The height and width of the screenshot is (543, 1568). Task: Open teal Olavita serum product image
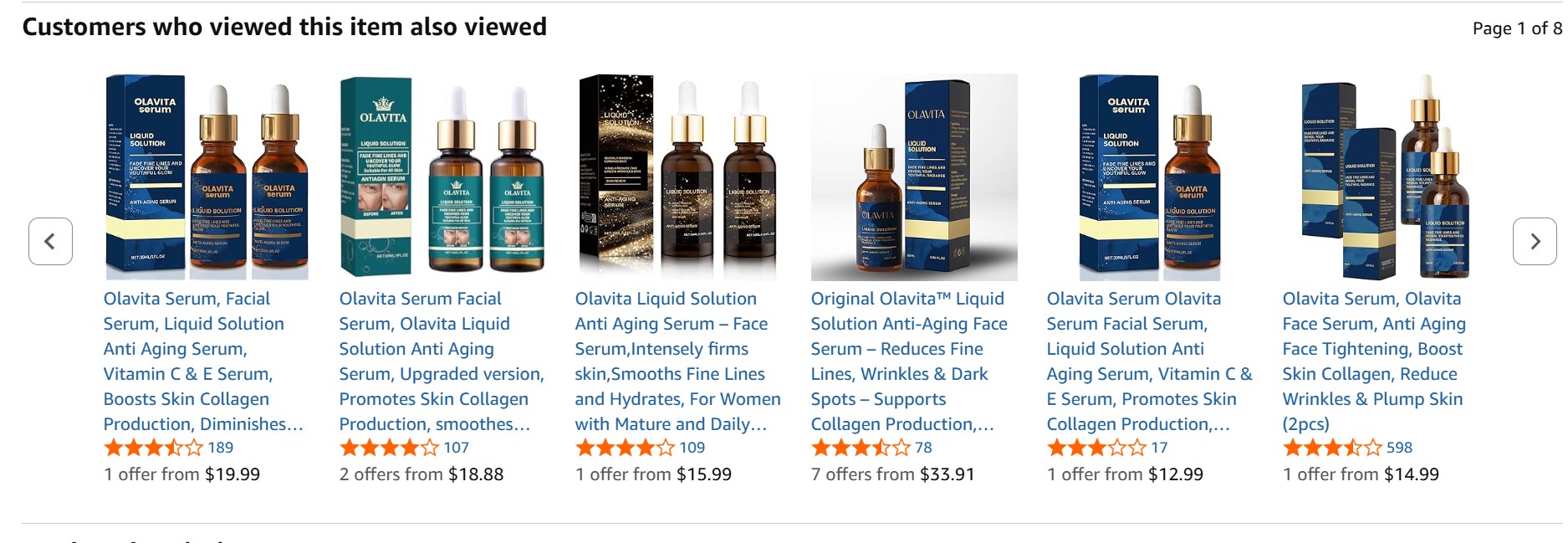click(442, 177)
